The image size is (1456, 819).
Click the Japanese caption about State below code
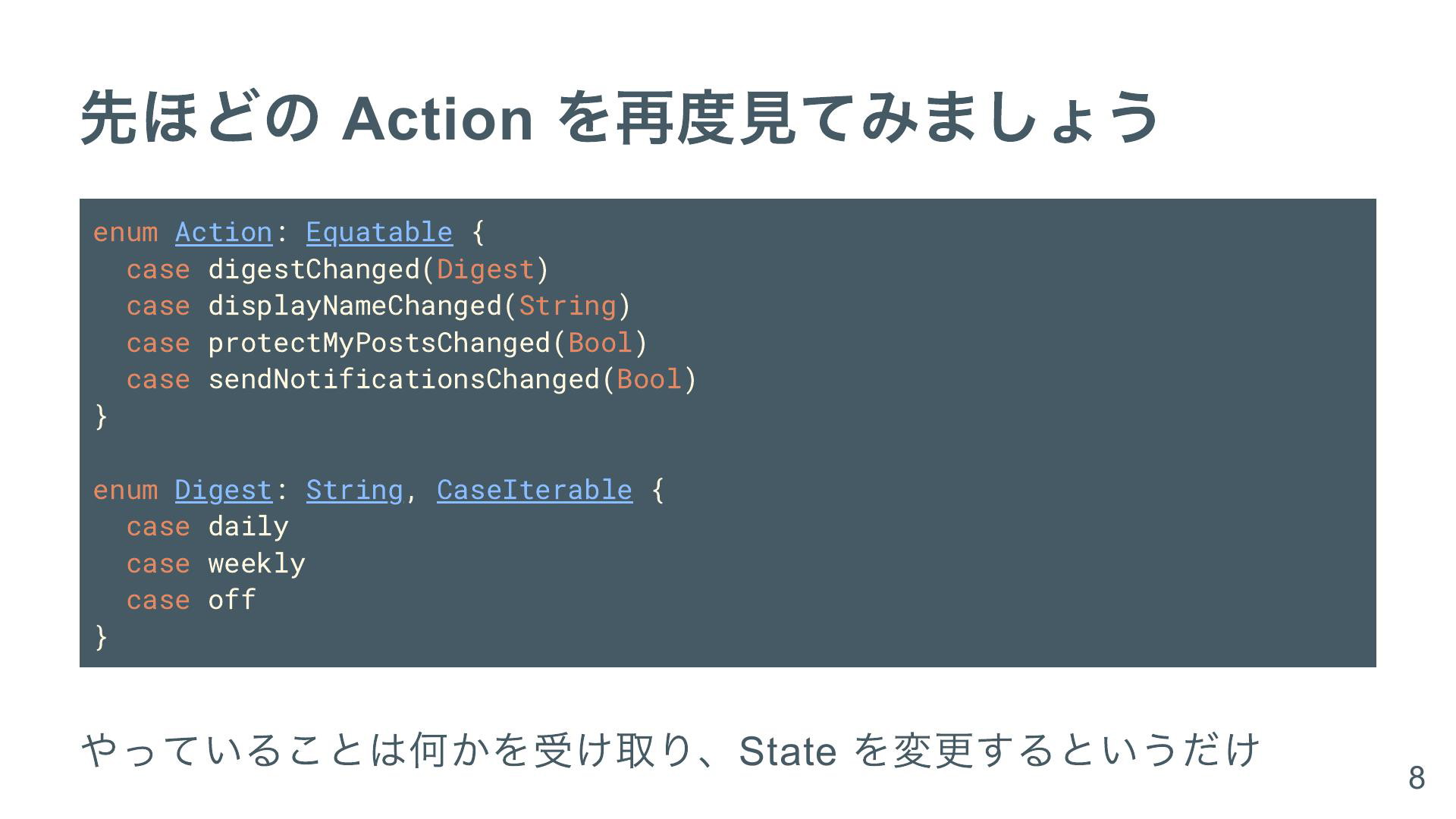[670, 750]
